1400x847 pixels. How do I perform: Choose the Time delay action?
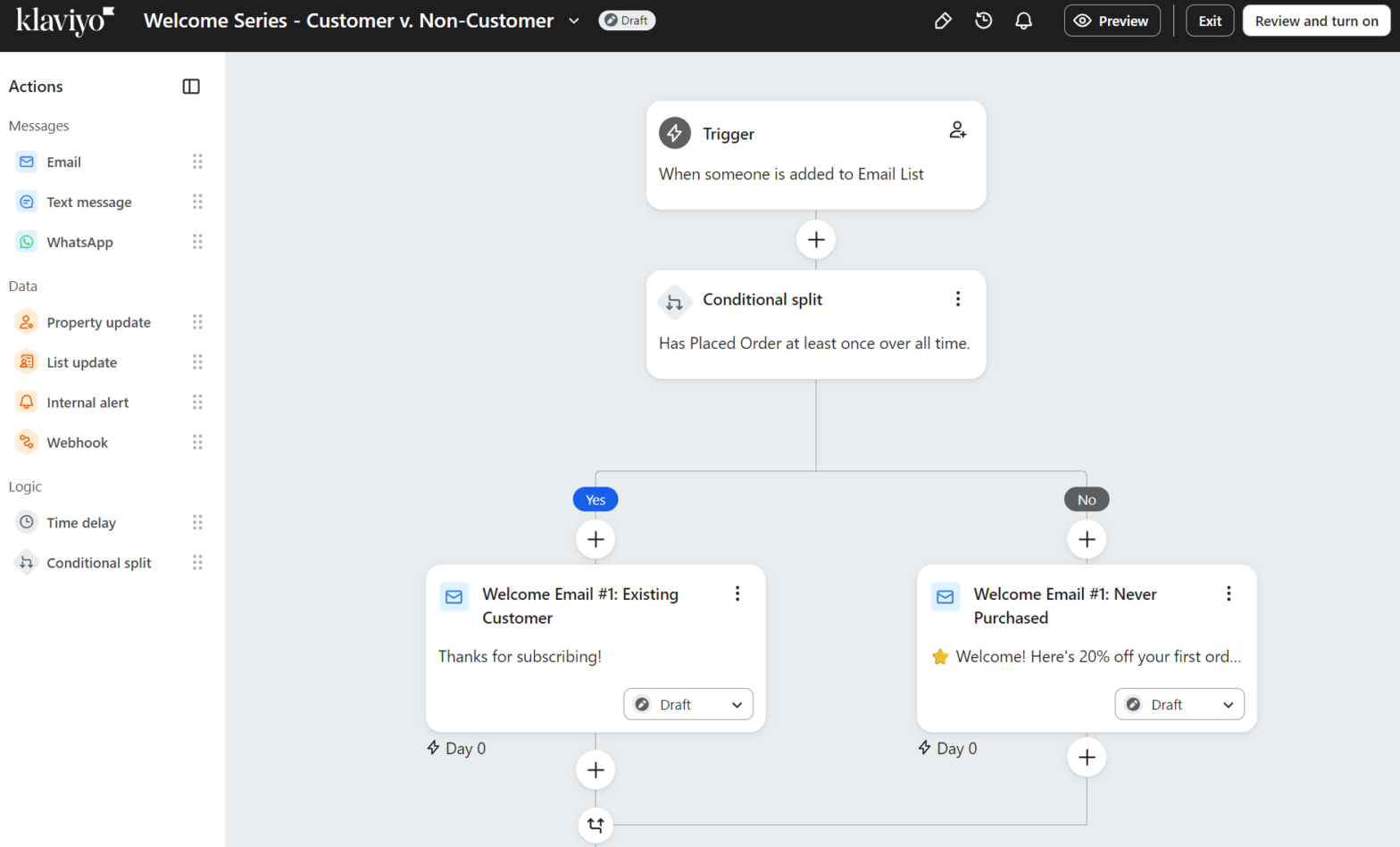(x=81, y=523)
